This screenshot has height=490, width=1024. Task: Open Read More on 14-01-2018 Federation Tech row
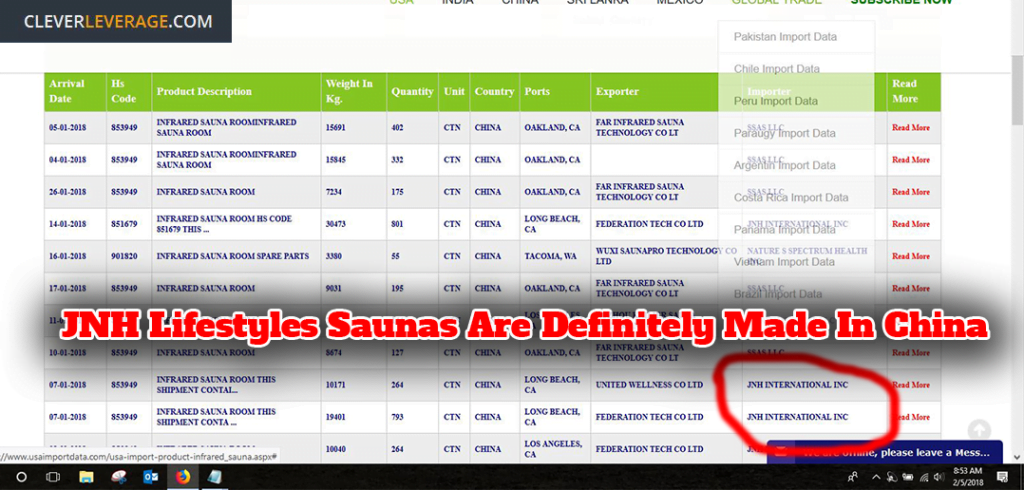click(910, 224)
